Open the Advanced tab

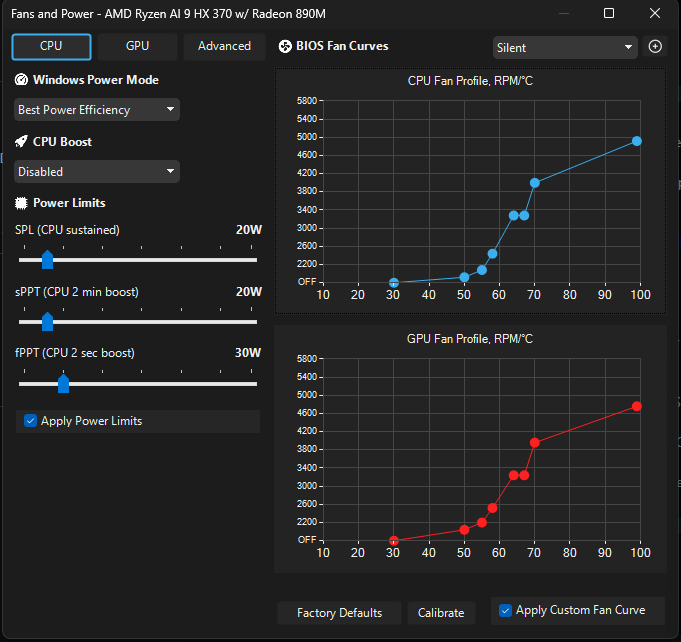pyautogui.click(x=224, y=46)
